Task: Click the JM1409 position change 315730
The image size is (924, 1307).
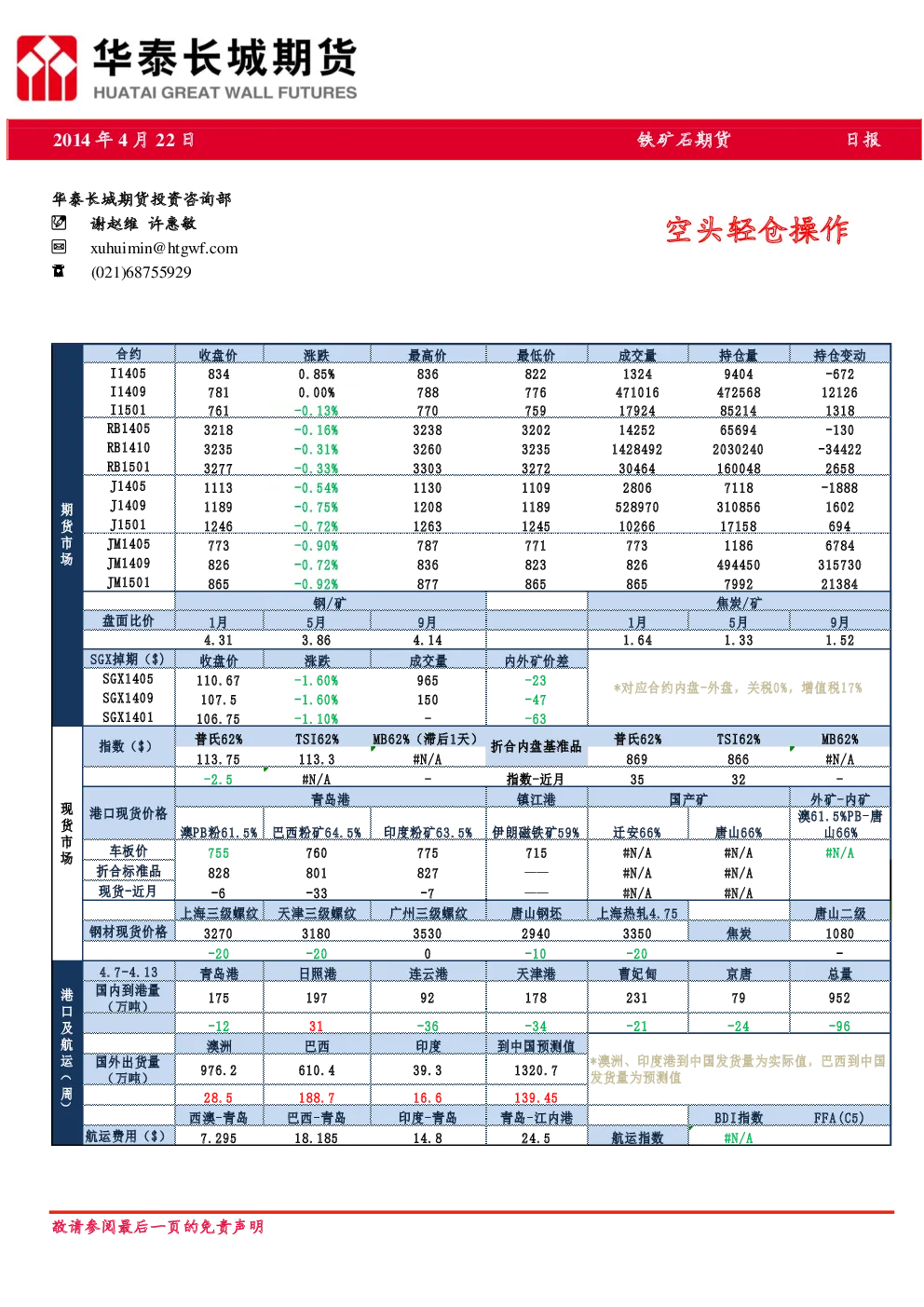Action: (x=839, y=565)
